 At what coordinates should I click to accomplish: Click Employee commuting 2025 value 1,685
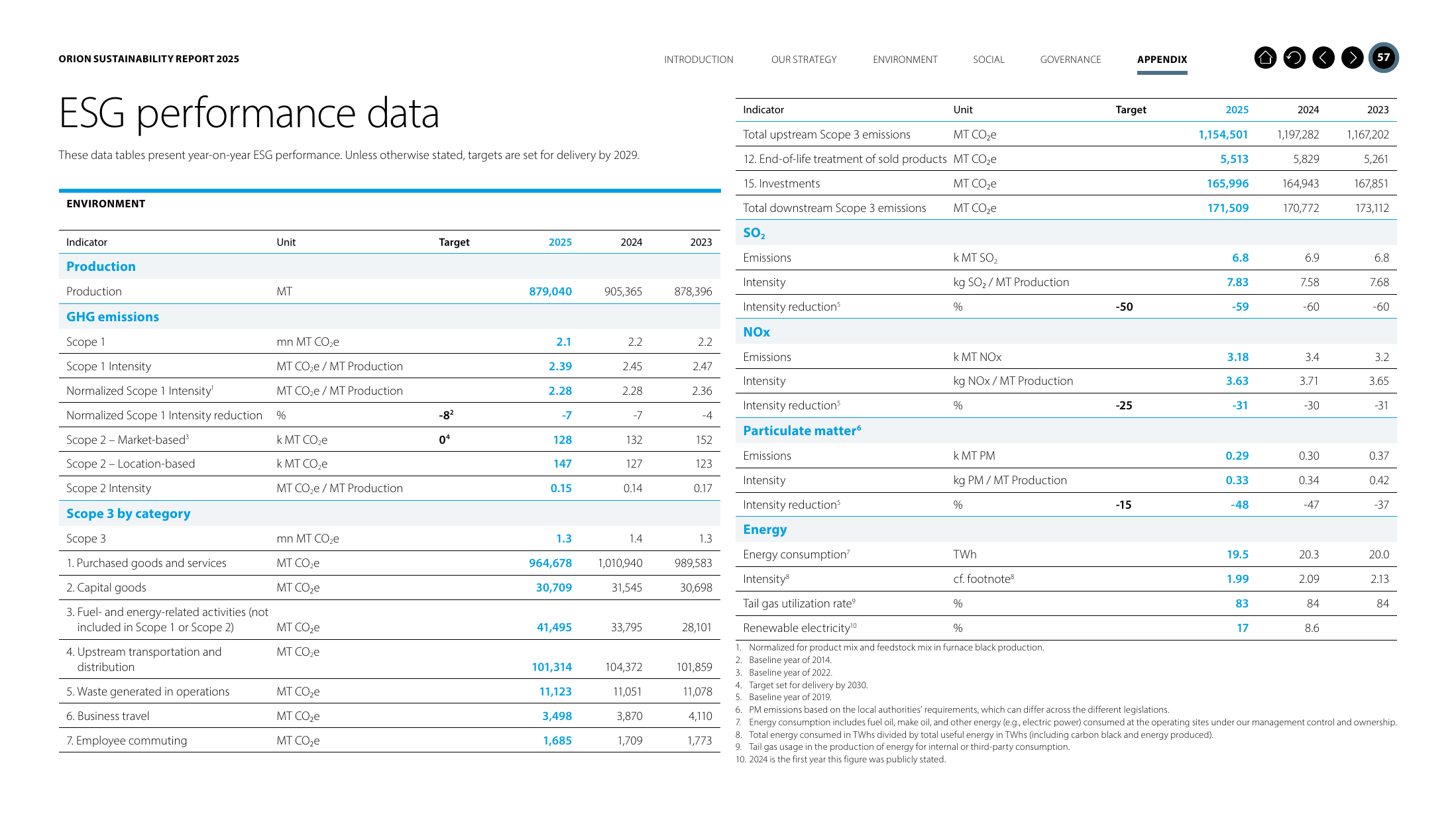557,741
